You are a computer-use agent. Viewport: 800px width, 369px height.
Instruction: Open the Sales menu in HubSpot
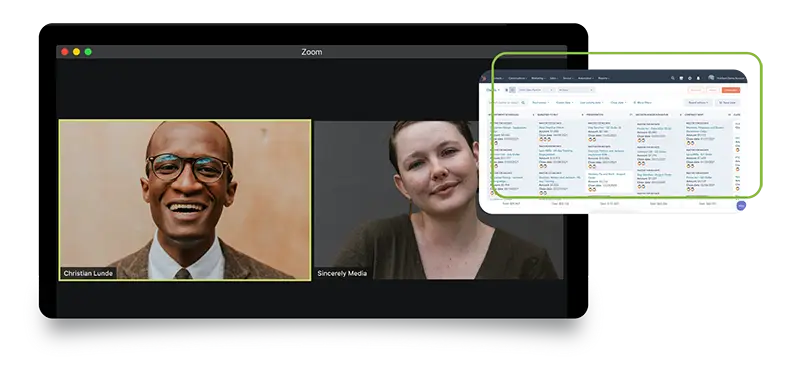[x=554, y=78]
